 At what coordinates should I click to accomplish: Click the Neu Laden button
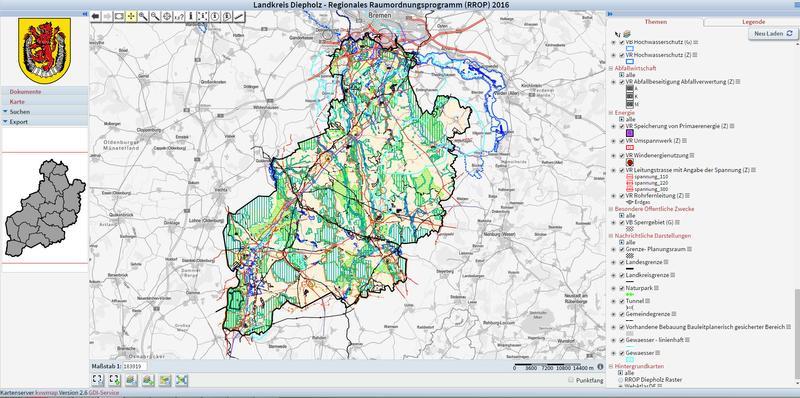pyautogui.click(x=773, y=33)
